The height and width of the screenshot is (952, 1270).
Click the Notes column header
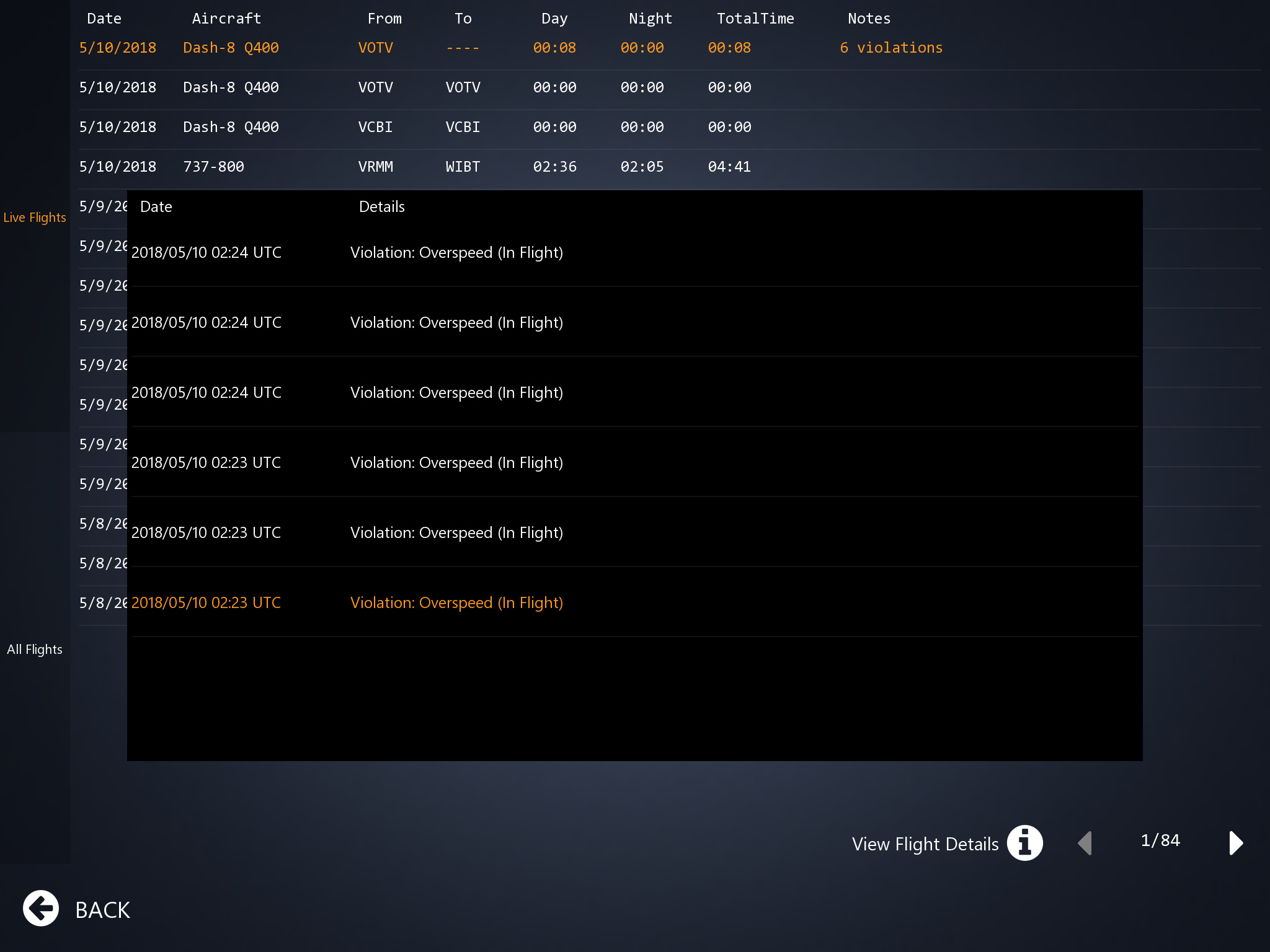[x=869, y=19]
